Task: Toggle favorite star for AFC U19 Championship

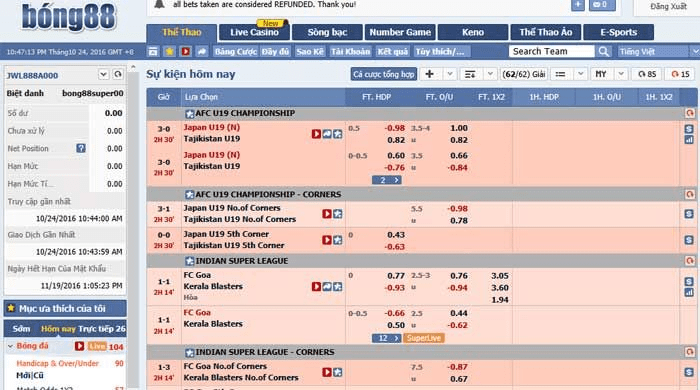Action: point(189,114)
